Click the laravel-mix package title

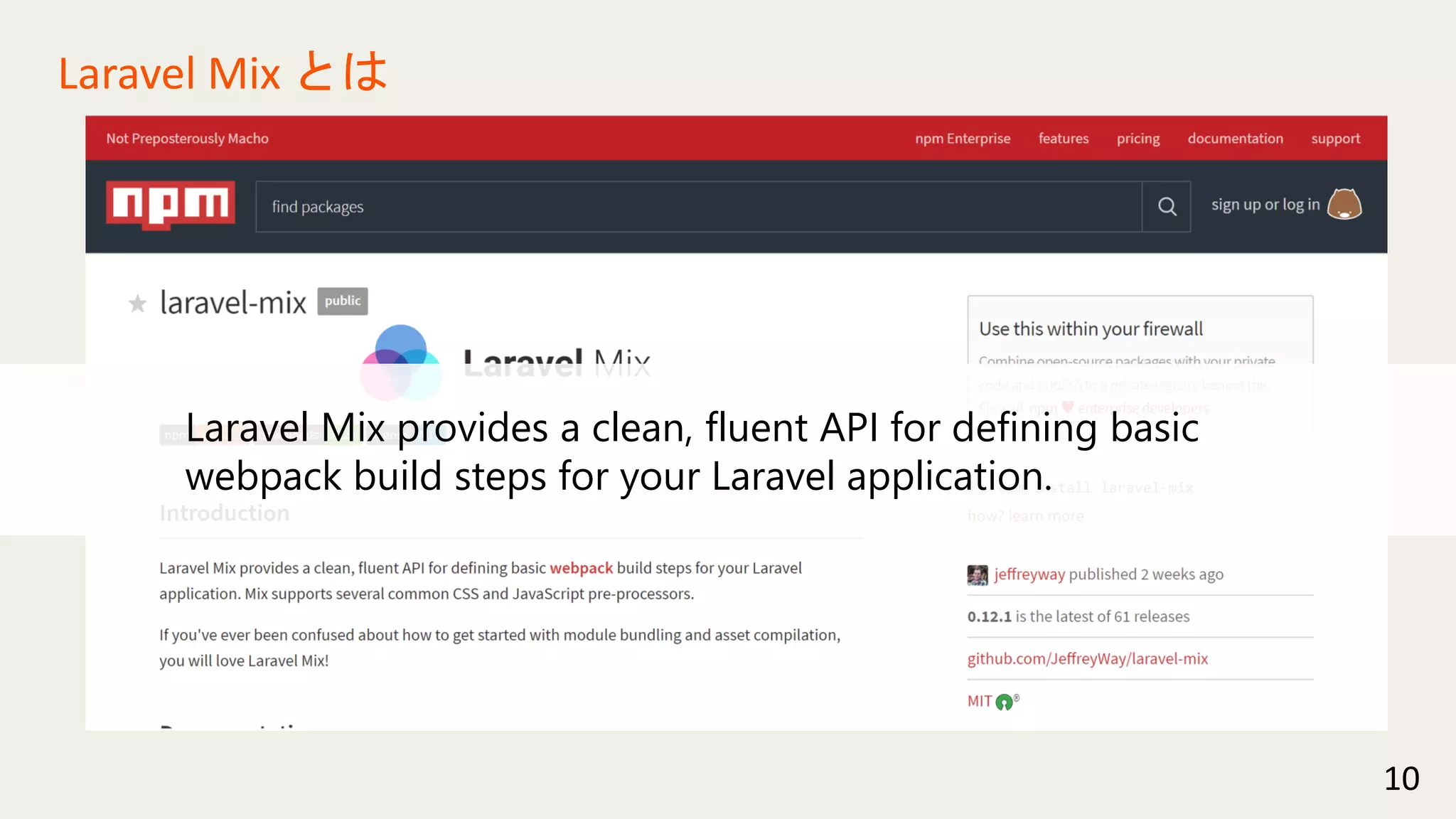233,303
